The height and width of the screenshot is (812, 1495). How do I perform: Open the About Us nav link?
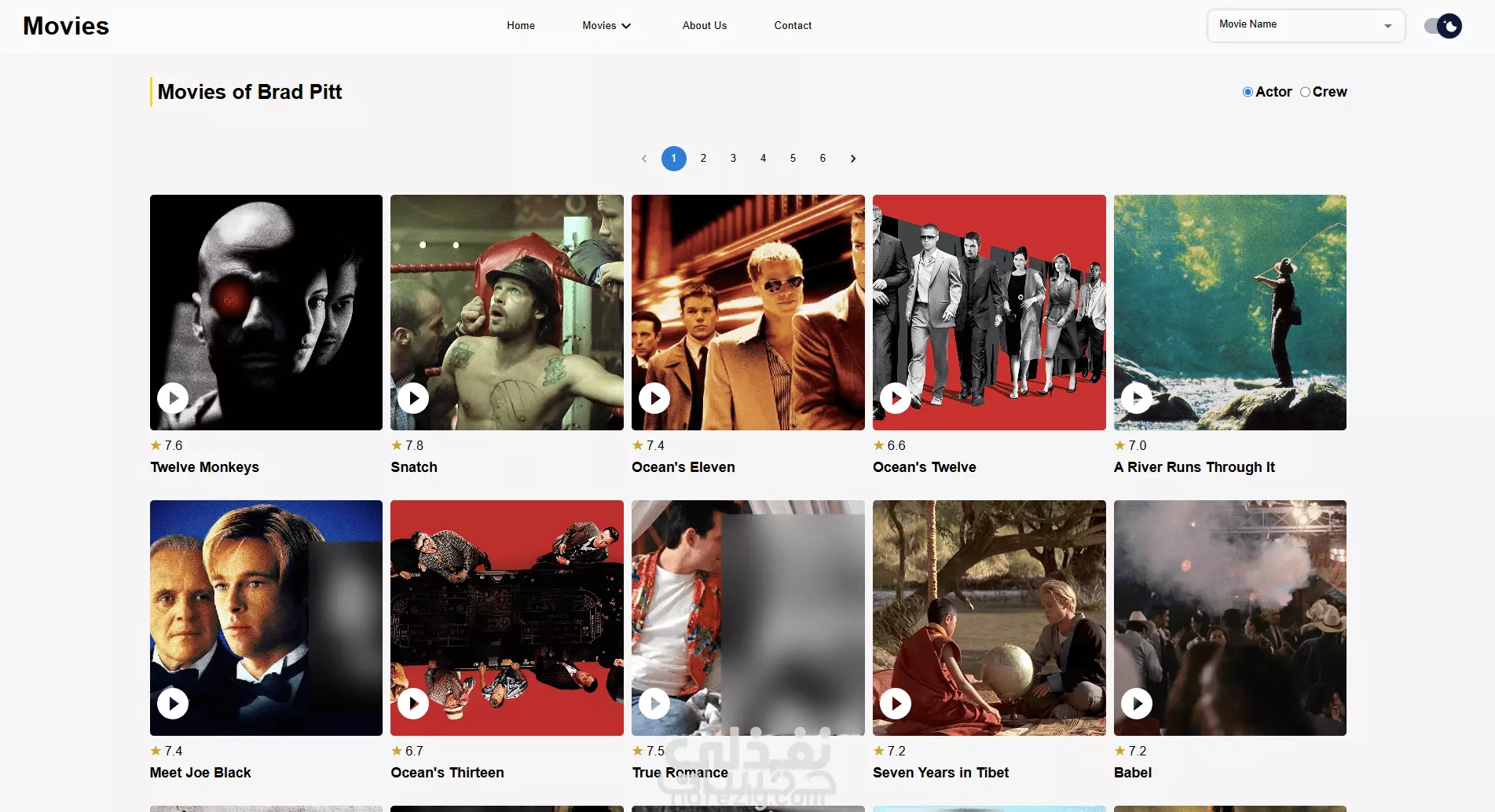point(705,26)
